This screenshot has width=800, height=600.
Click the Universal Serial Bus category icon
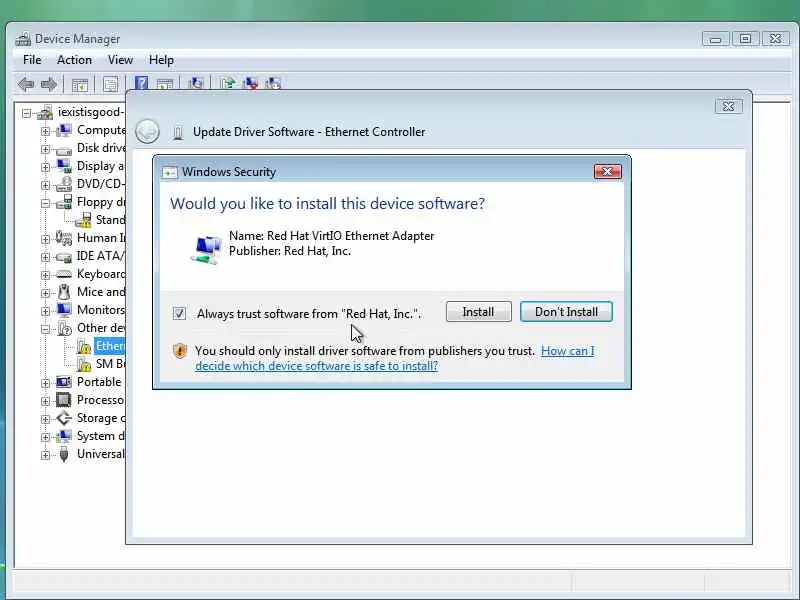pos(64,454)
